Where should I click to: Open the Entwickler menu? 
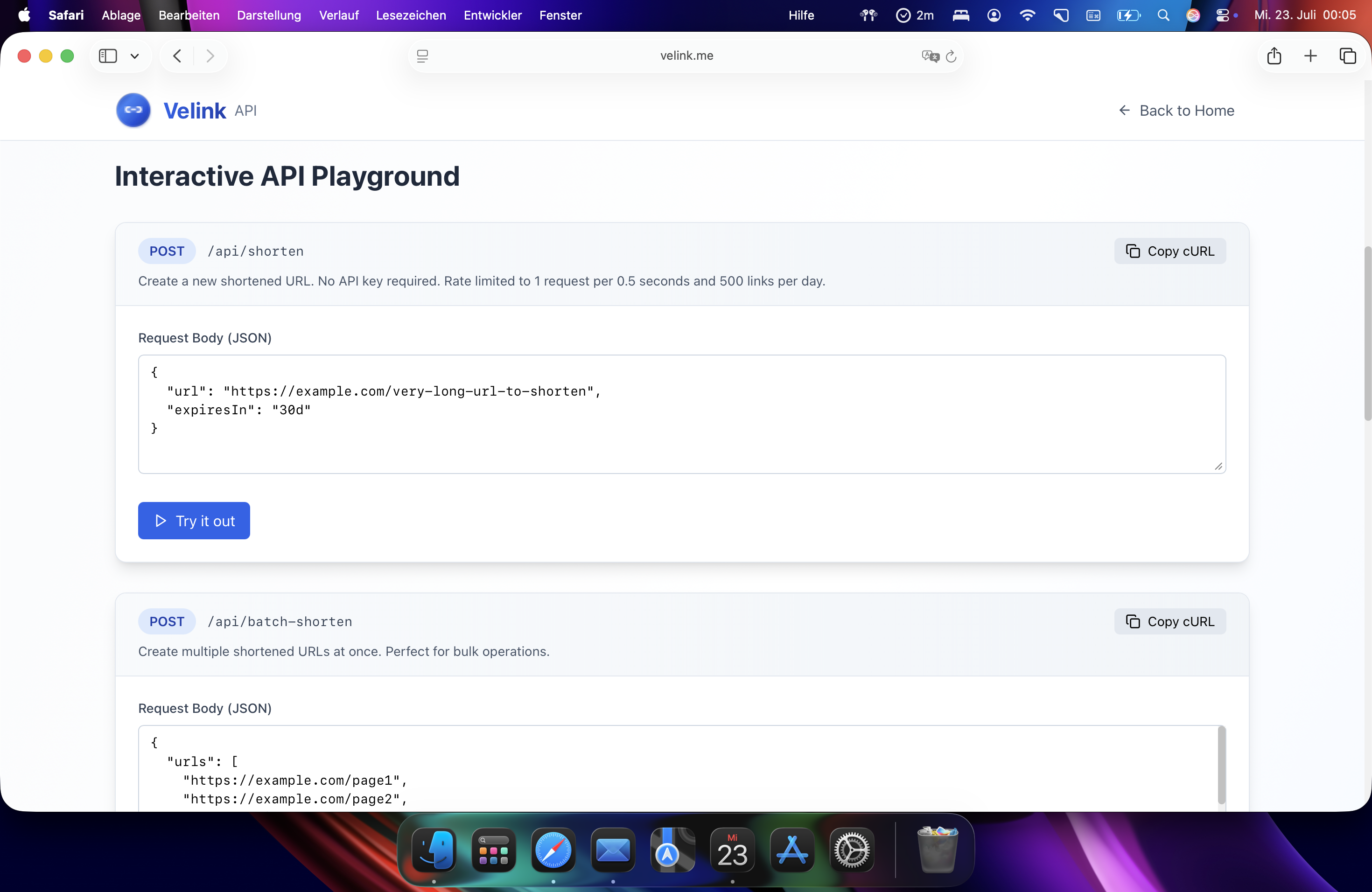tap(492, 15)
